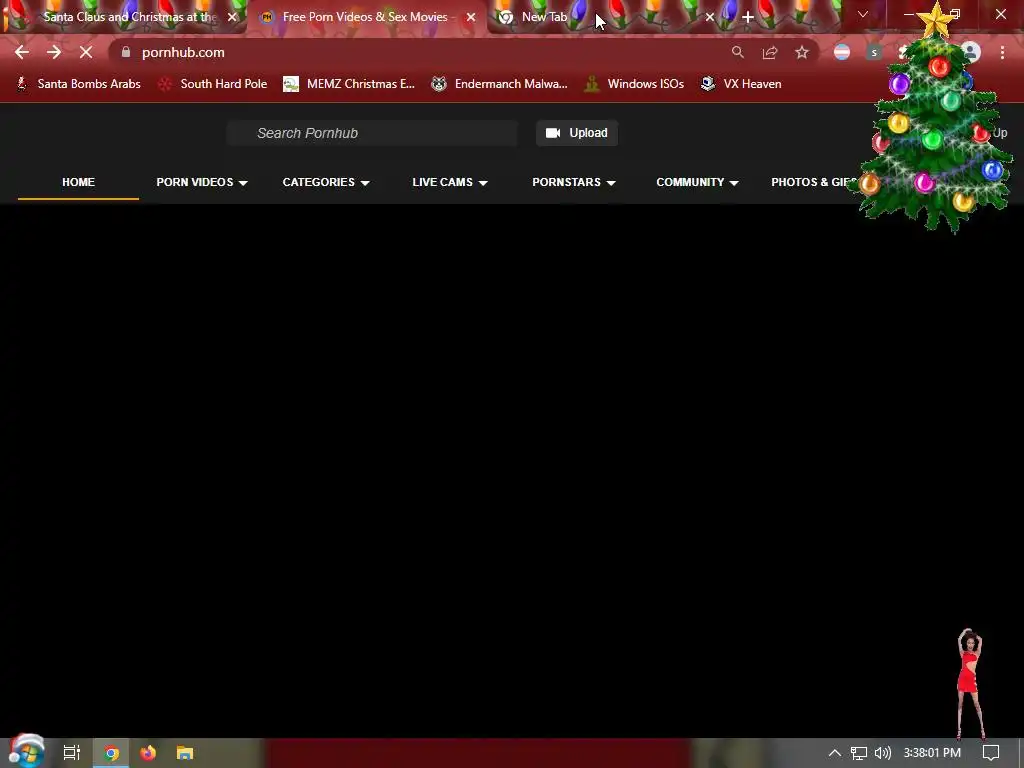Viewport: 1024px width, 768px height.
Task: Select the HOME navigation item
Action: pyautogui.click(x=78, y=182)
